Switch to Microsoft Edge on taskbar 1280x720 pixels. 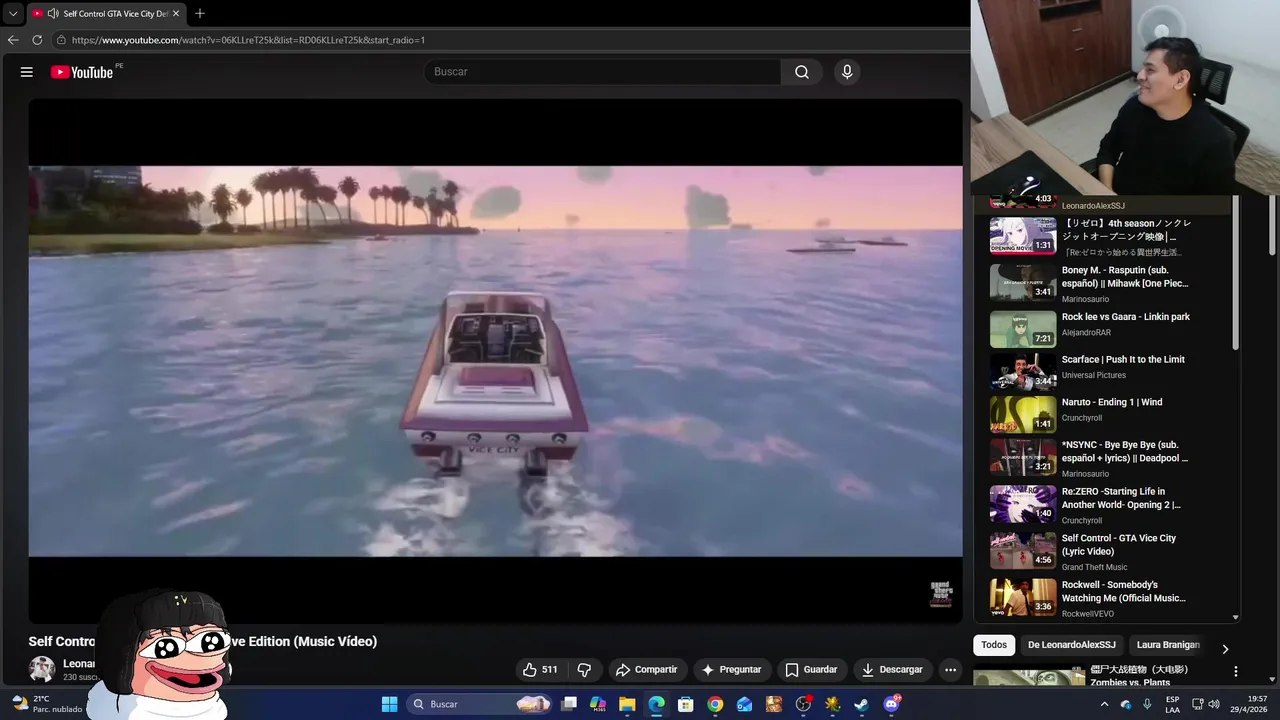coord(656,704)
